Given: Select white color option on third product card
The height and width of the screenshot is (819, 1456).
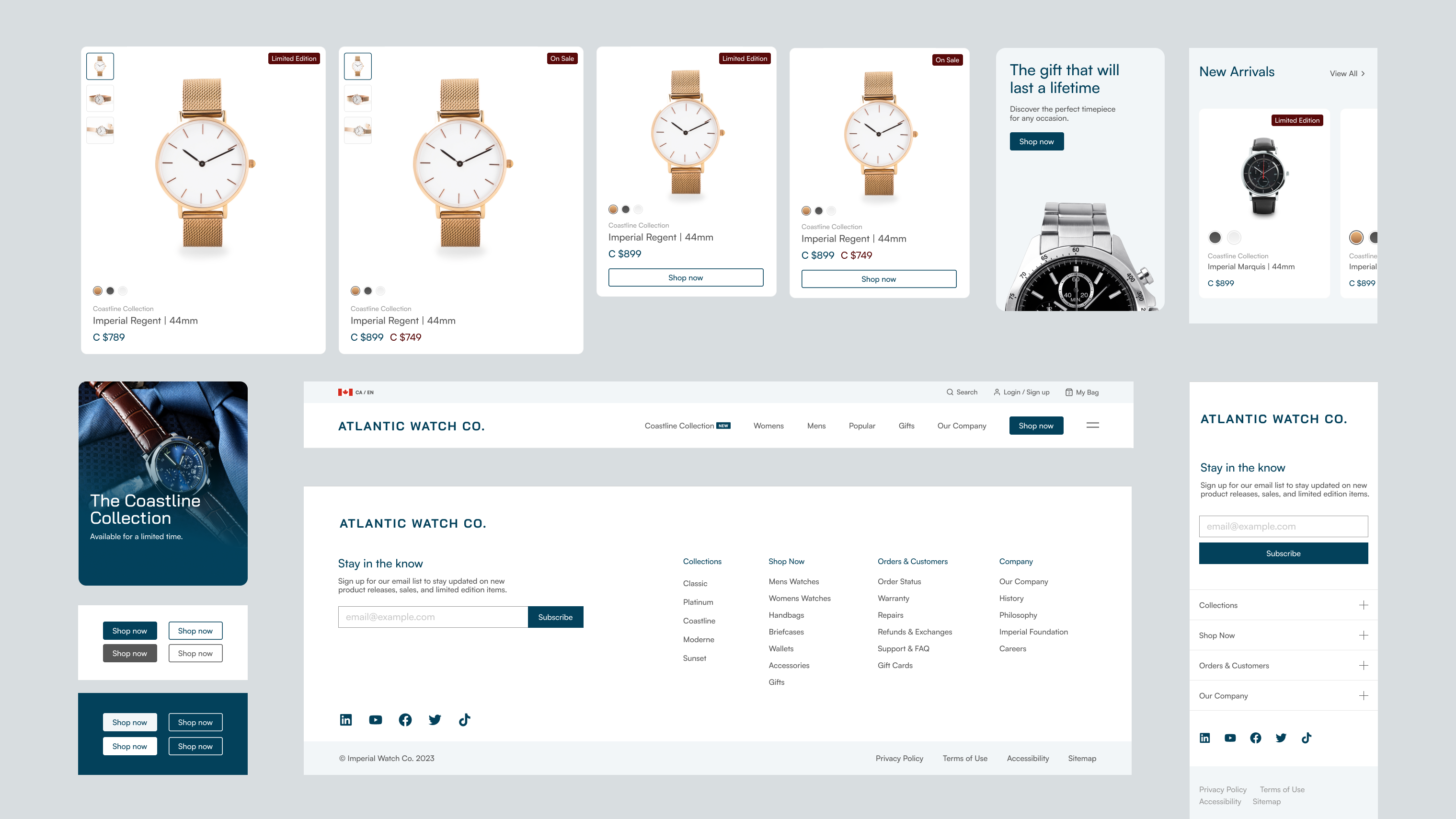Looking at the screenshot, I should pos(638,209).
